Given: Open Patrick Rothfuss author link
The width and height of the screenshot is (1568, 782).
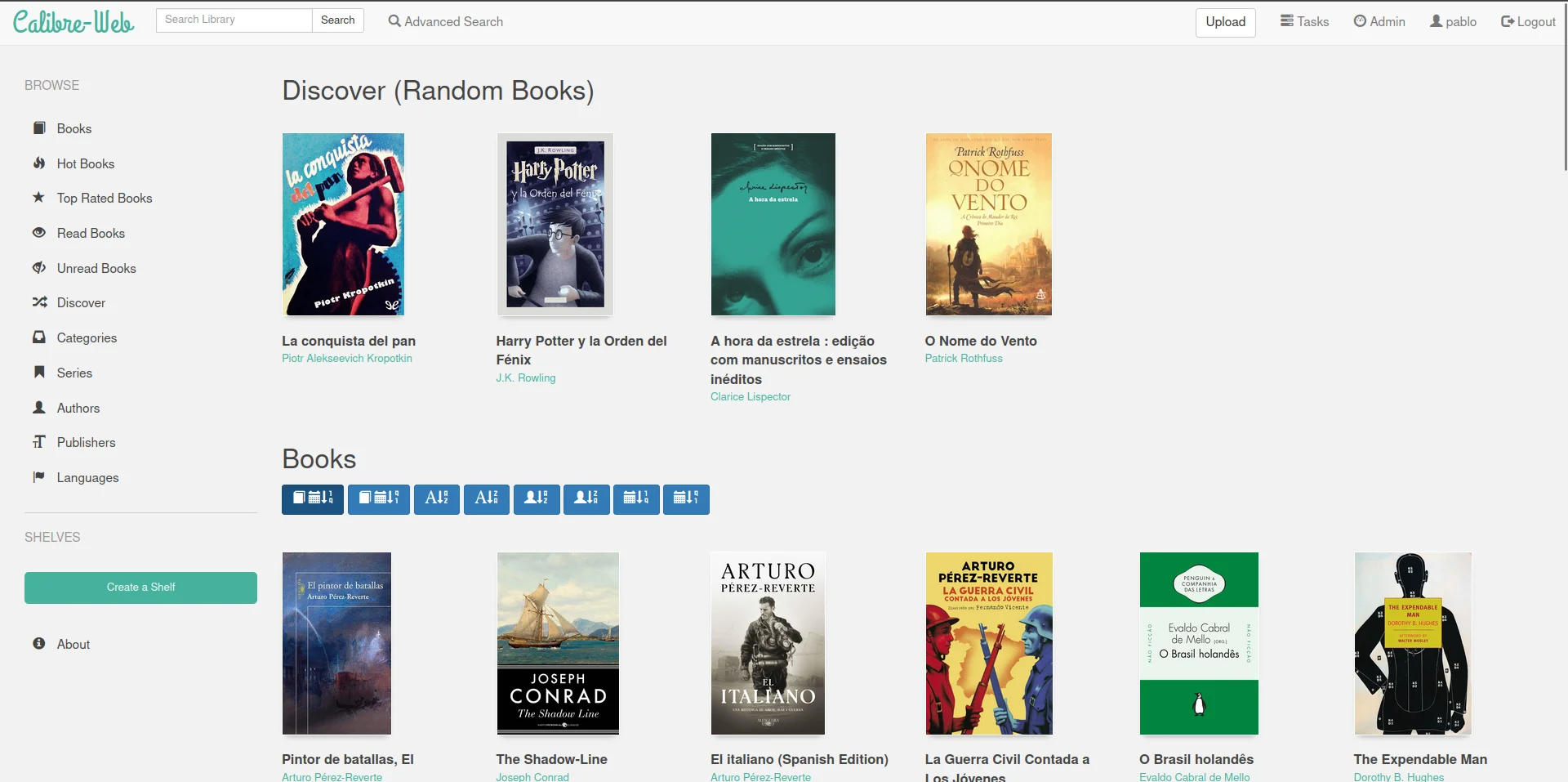Looking at the screenshot, I should pyautogui.click(x=963, y=359).
